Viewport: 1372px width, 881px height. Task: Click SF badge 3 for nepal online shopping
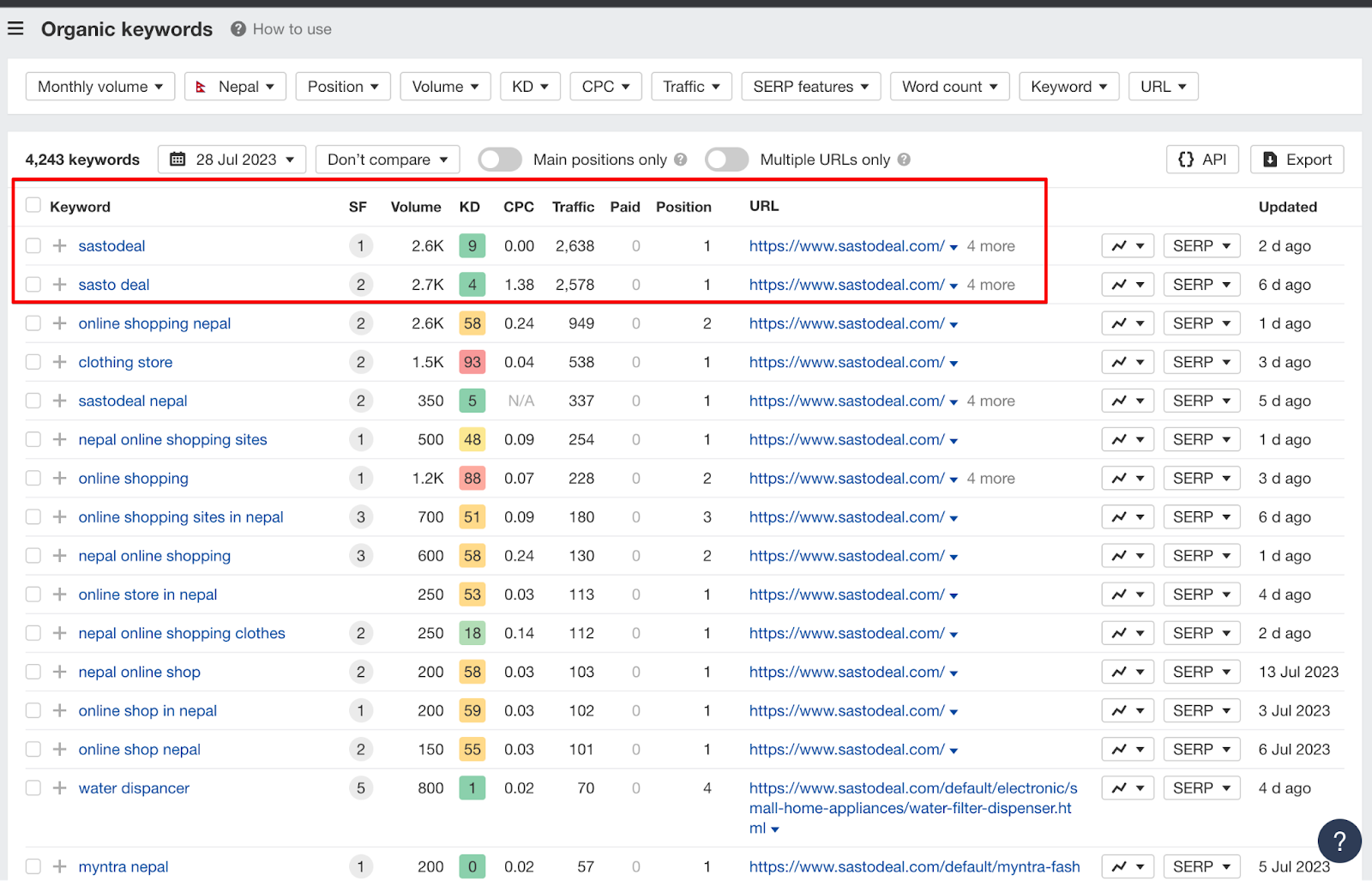click(x=361, y=556)
